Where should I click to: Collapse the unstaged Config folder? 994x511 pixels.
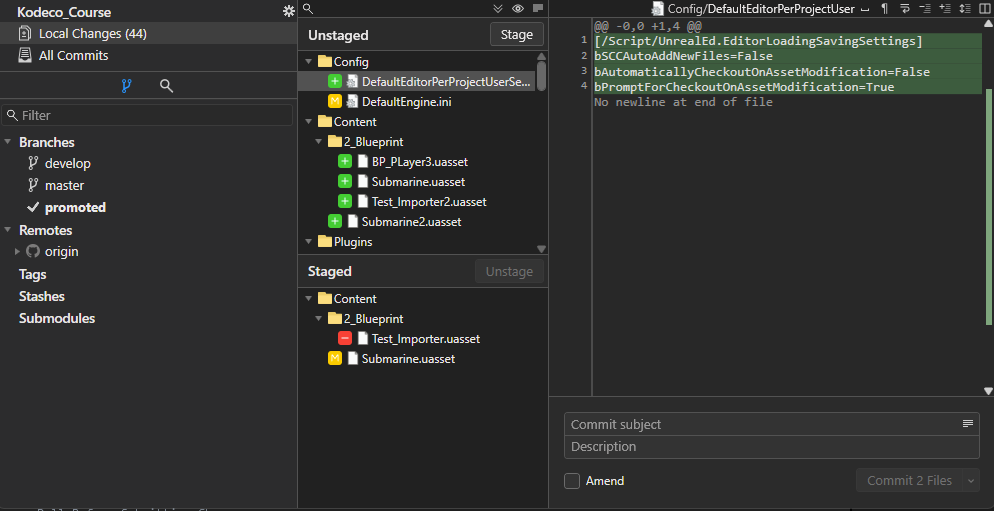[x=309, y=62]
